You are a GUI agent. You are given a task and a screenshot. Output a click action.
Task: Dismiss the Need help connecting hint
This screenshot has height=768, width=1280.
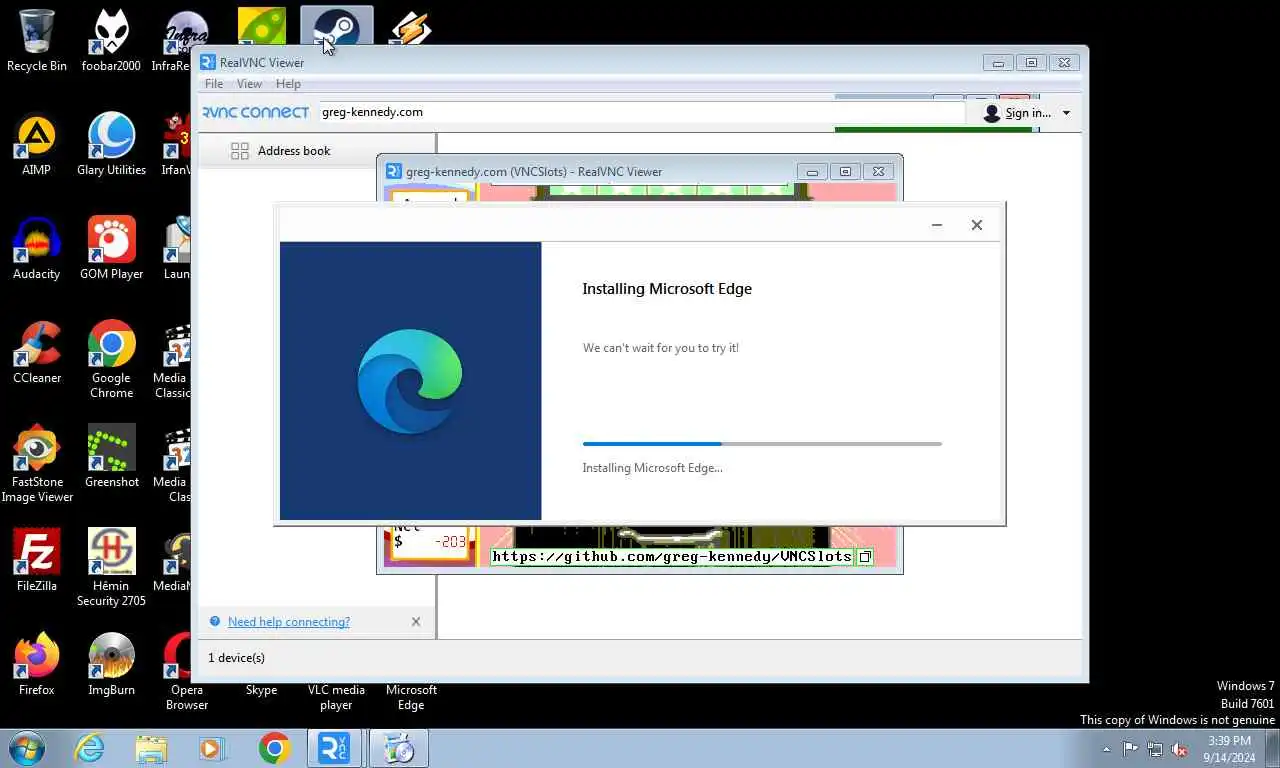tap(416, 622)
